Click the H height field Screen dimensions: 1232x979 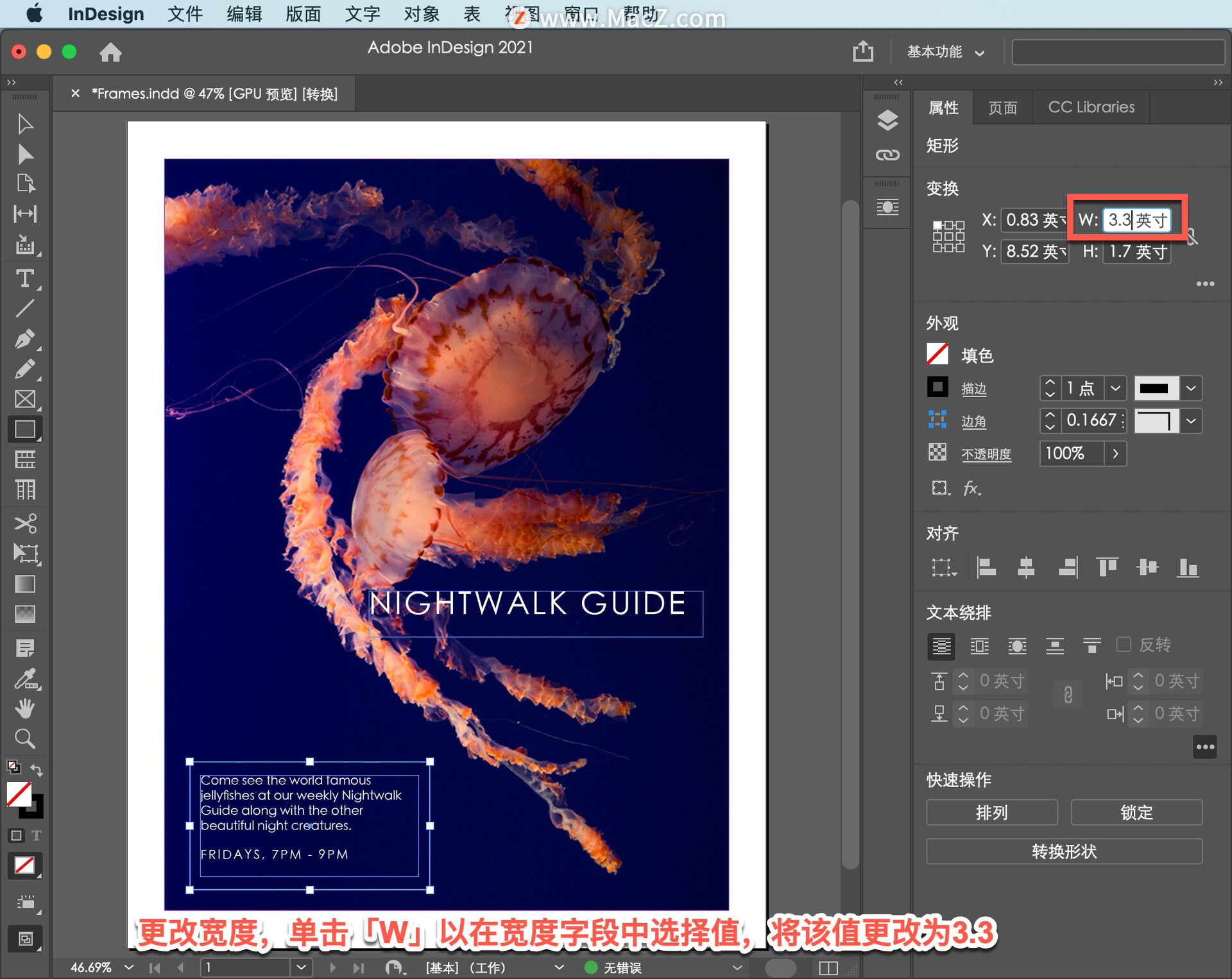click(1137, 251)
